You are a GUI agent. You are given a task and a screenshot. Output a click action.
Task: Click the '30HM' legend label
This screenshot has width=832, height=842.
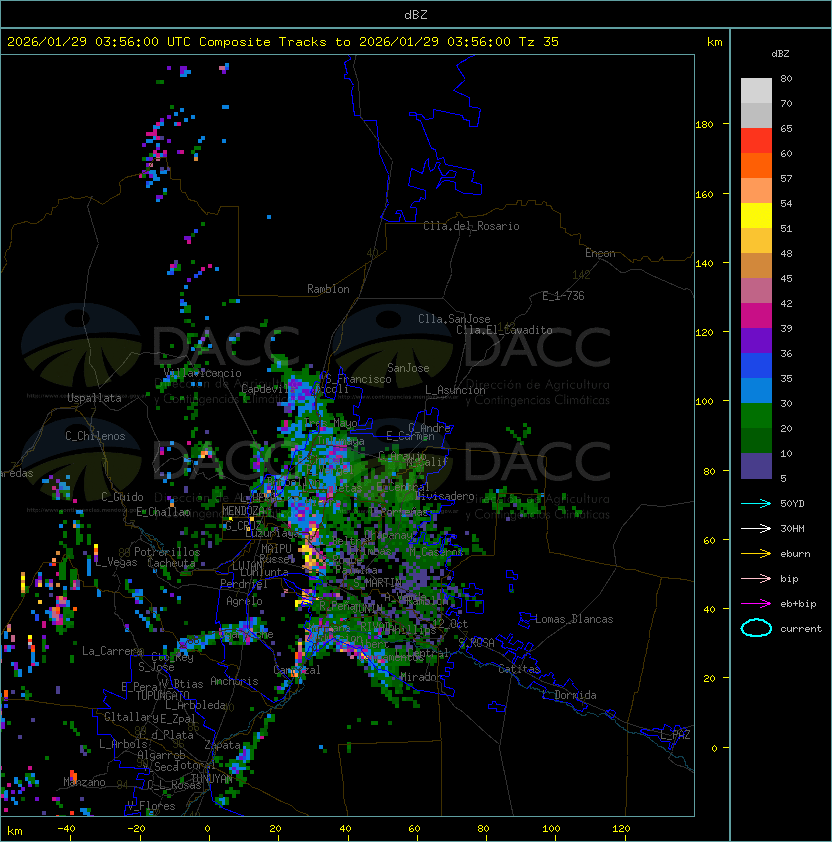(792, 529)
